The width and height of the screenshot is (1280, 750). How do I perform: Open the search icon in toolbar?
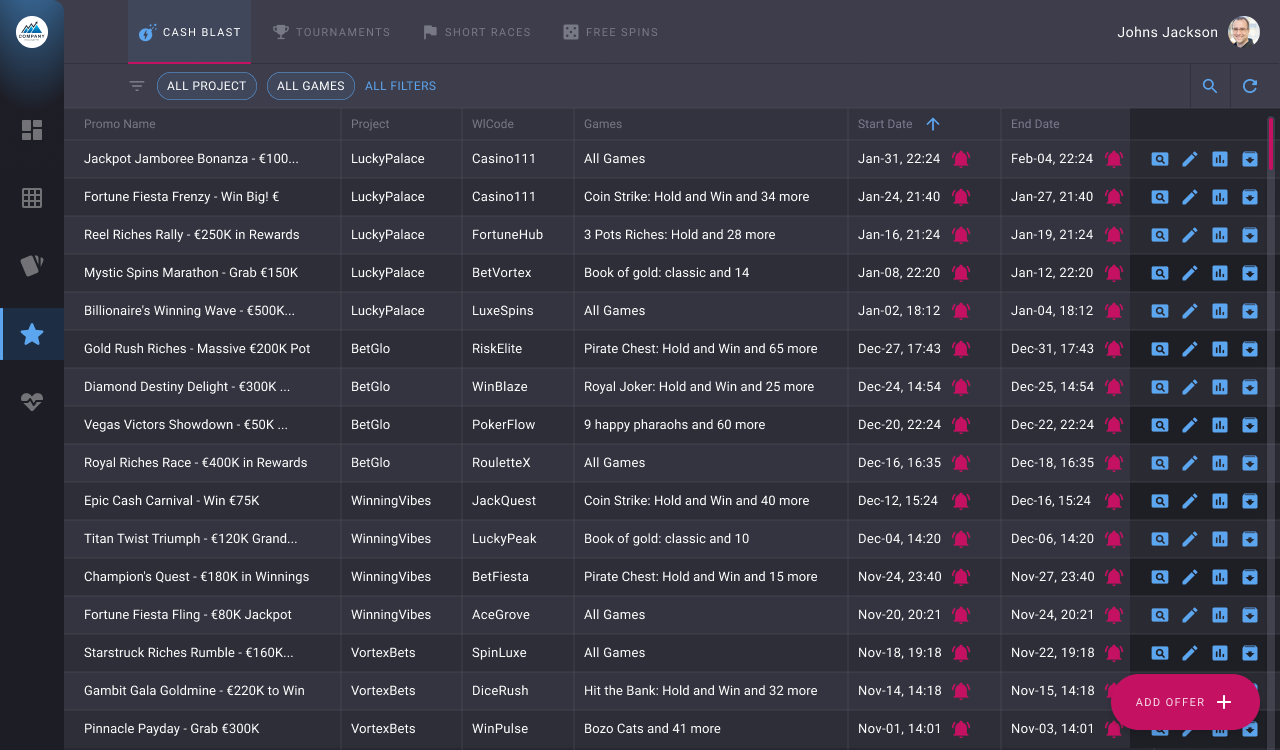[x=1210, y=86]
